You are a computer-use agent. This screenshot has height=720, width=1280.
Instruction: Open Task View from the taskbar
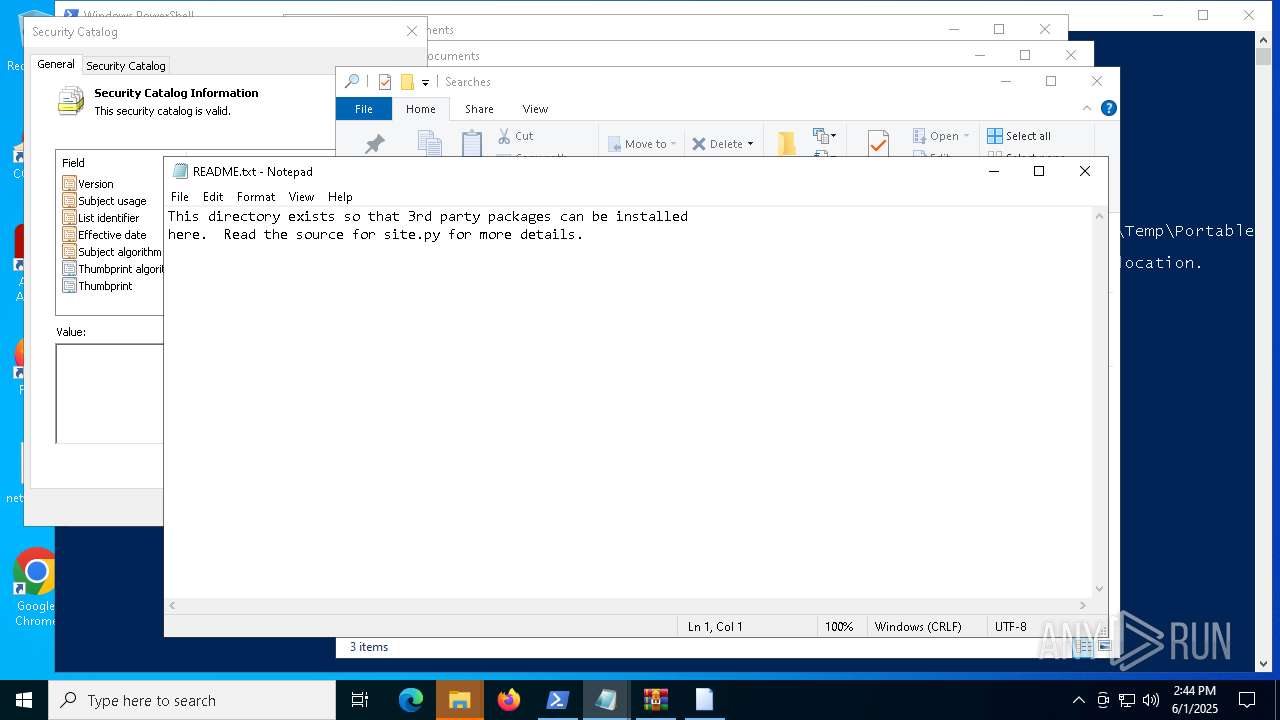tap(360, 700)
